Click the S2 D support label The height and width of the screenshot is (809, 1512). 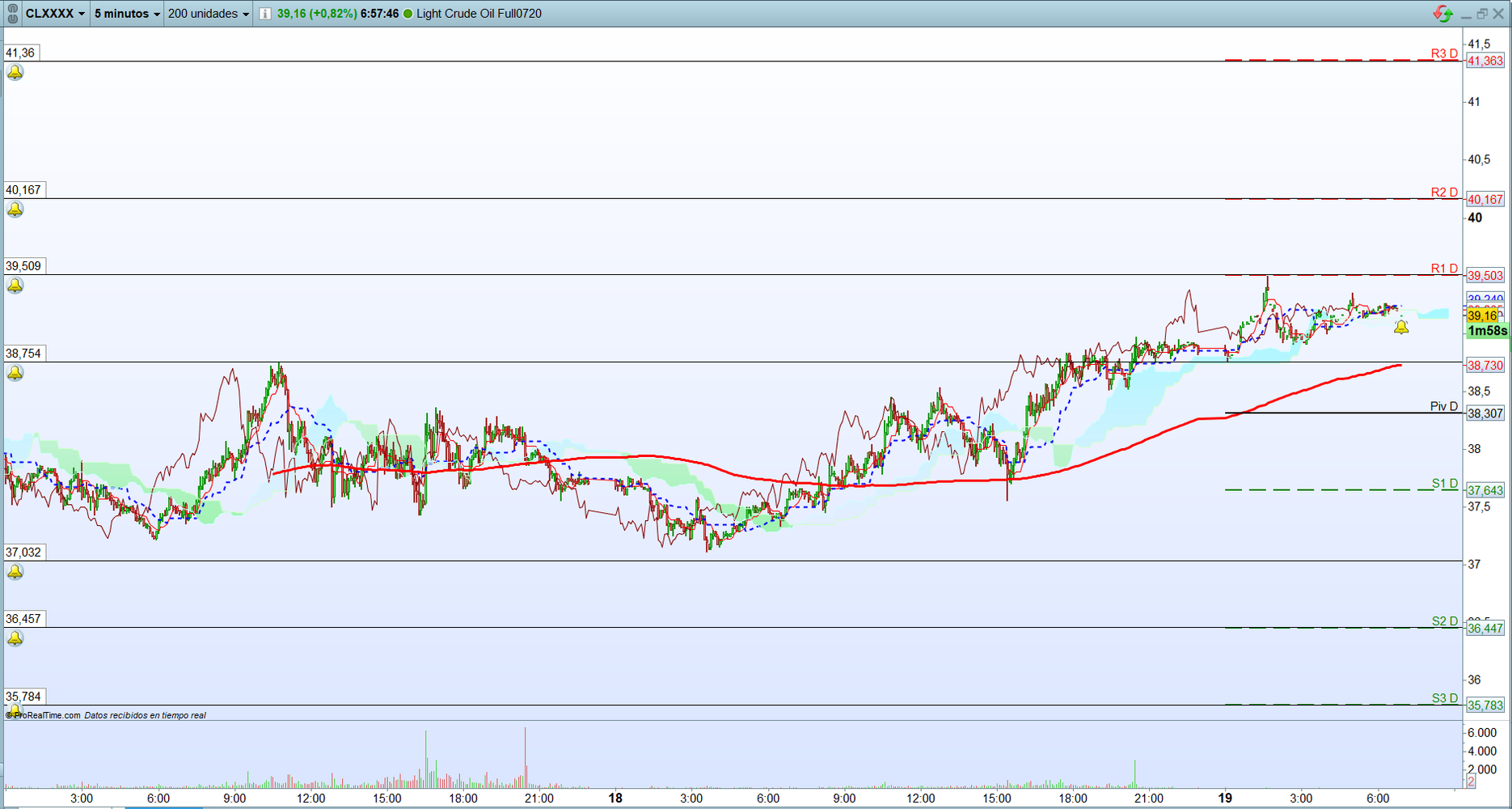pos(1445,621)
